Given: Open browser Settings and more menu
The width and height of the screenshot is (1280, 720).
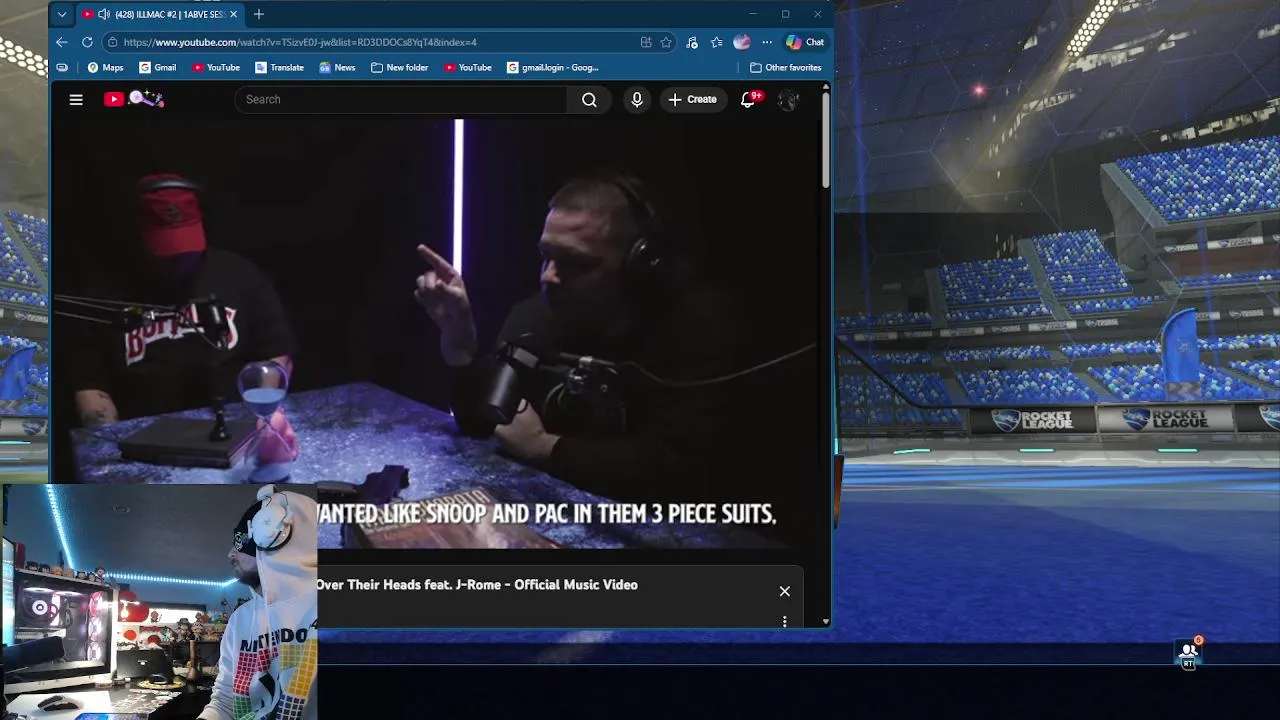Looking at the screenshot, I should [x=767, y=42].
